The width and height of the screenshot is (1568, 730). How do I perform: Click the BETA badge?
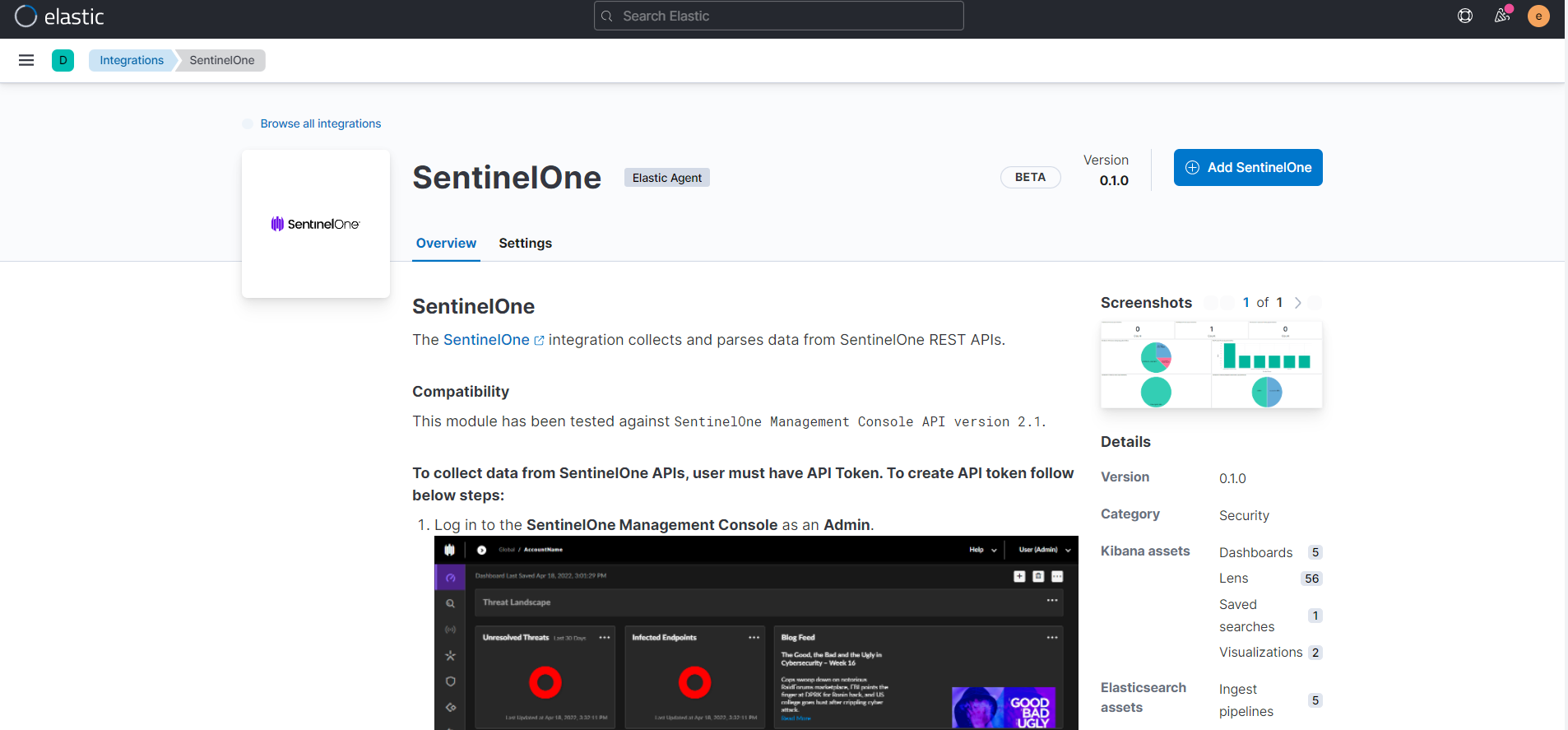point(1030,177)
